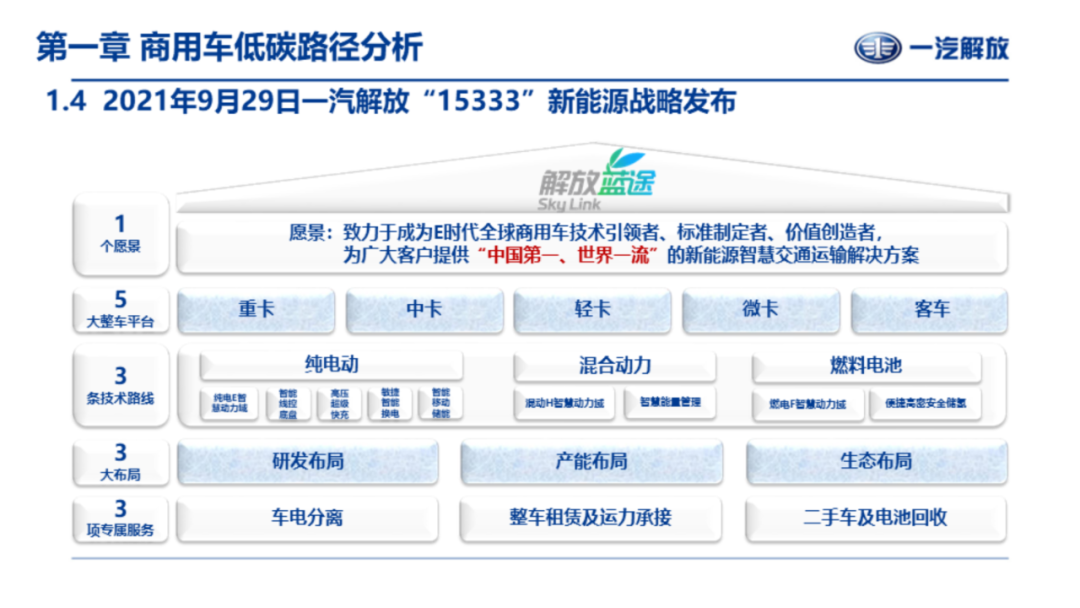
Task: Click the 混动H智慧动力域 box
Action: [565, 403]
